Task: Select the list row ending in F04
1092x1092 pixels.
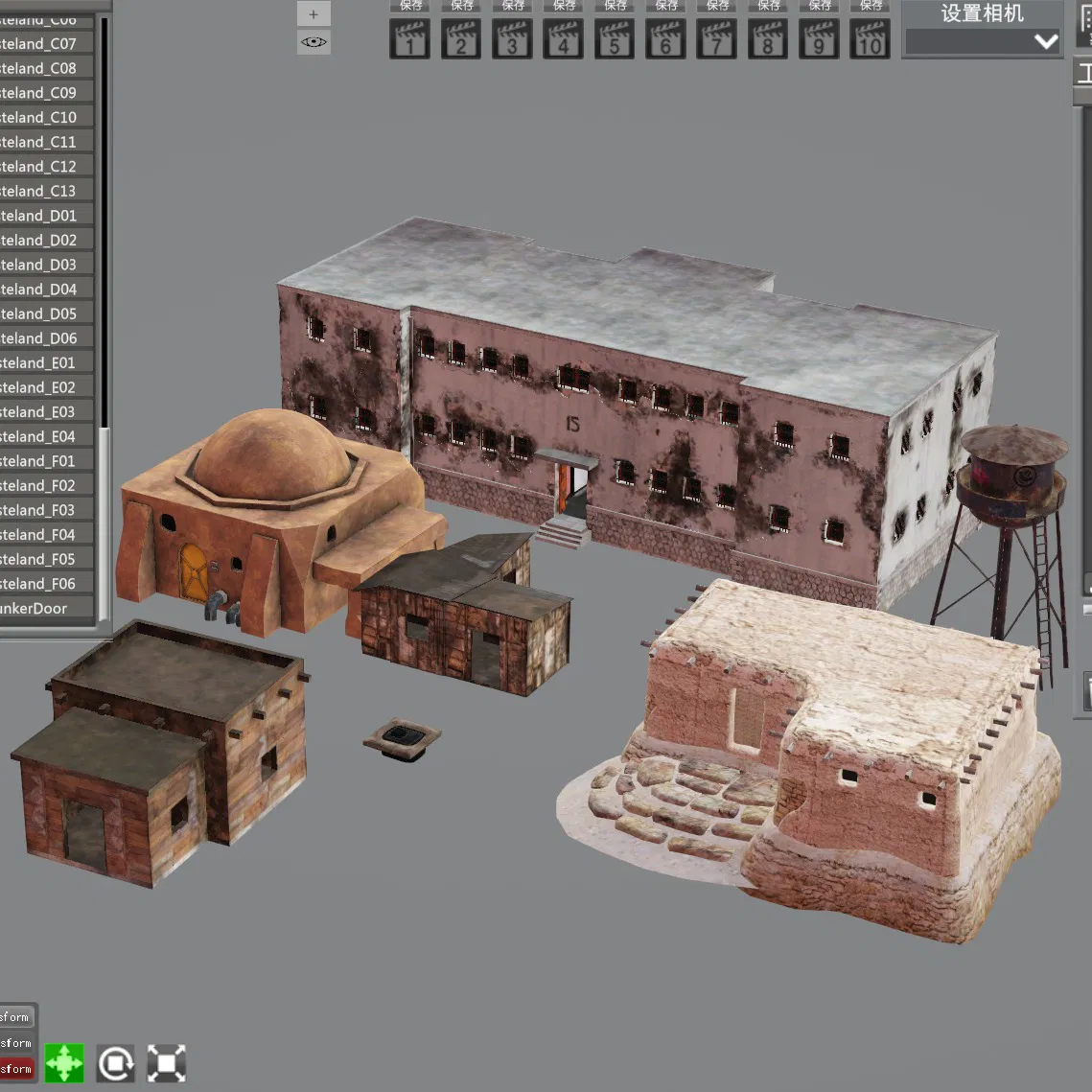Action: [47, 534]
